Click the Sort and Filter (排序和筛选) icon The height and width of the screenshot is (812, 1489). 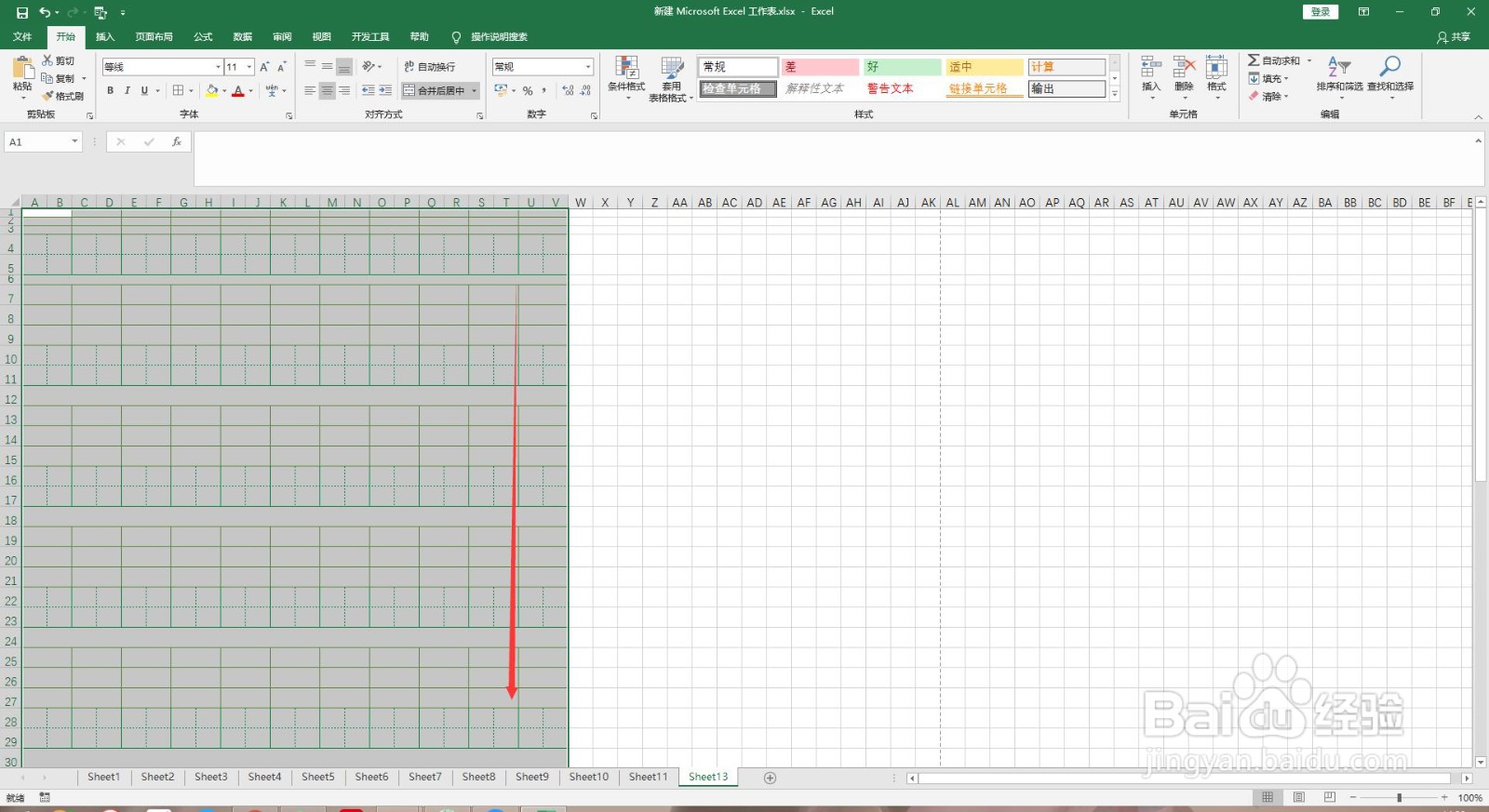pyautogui.click(x=1339, y=67)
